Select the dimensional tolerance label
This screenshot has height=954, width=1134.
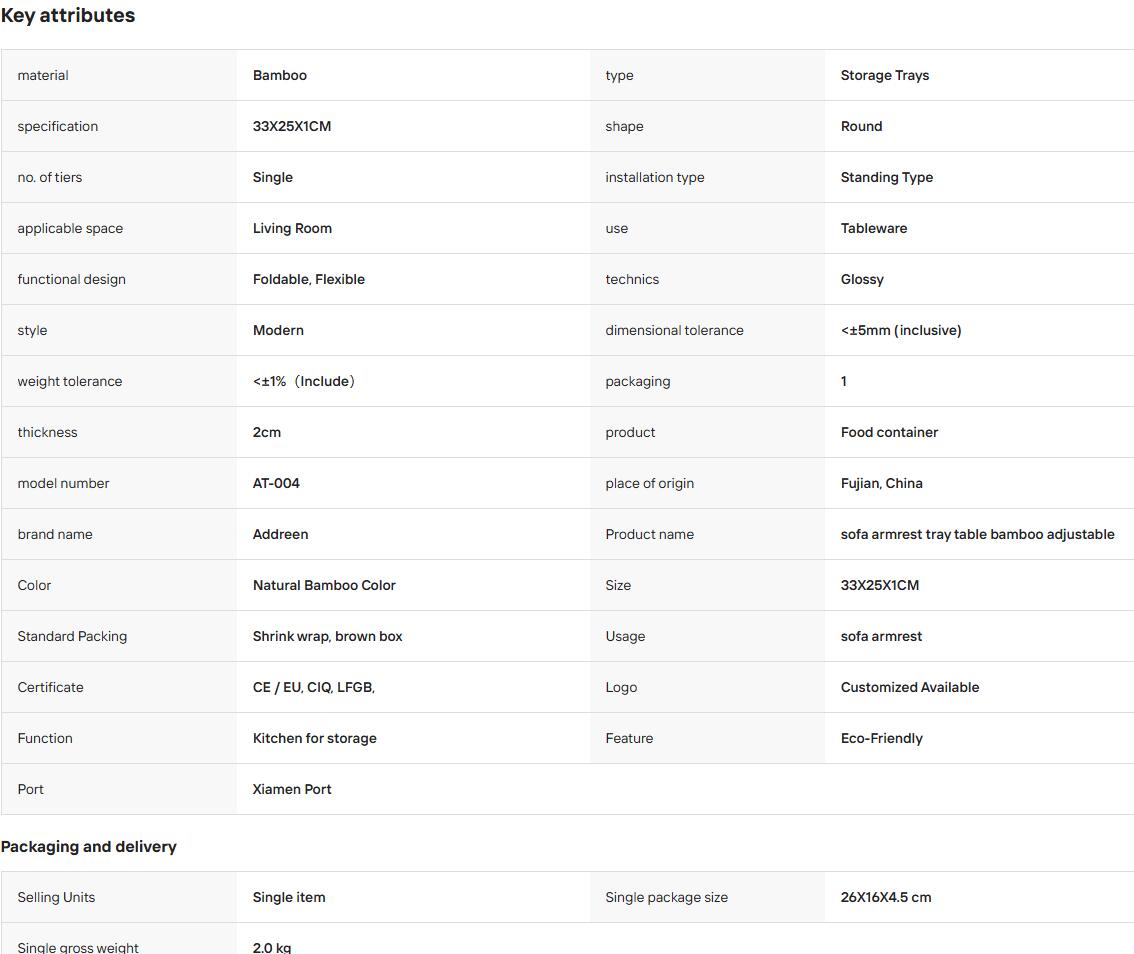674,331
